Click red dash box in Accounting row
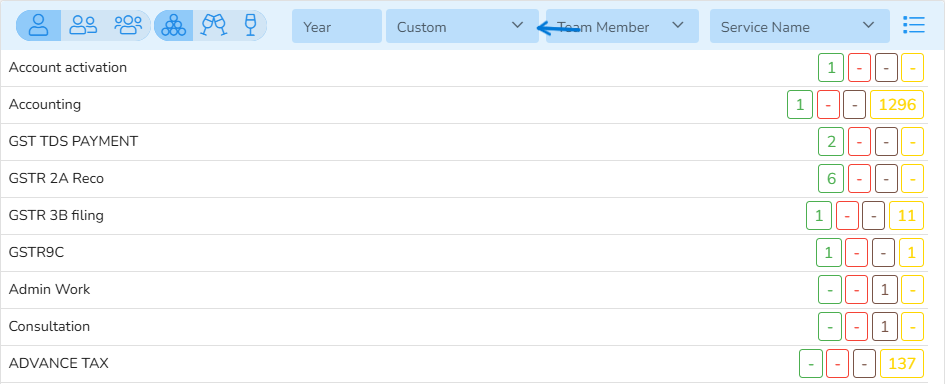945x384 pixels. [x=828, y=105]
